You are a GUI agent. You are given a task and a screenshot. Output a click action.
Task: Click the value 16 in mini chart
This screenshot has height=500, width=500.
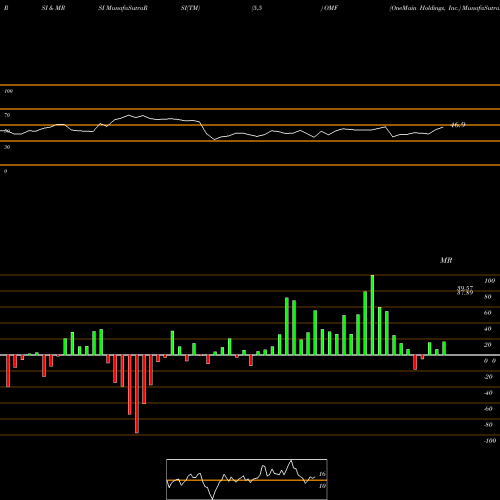[x=322, y=474]
